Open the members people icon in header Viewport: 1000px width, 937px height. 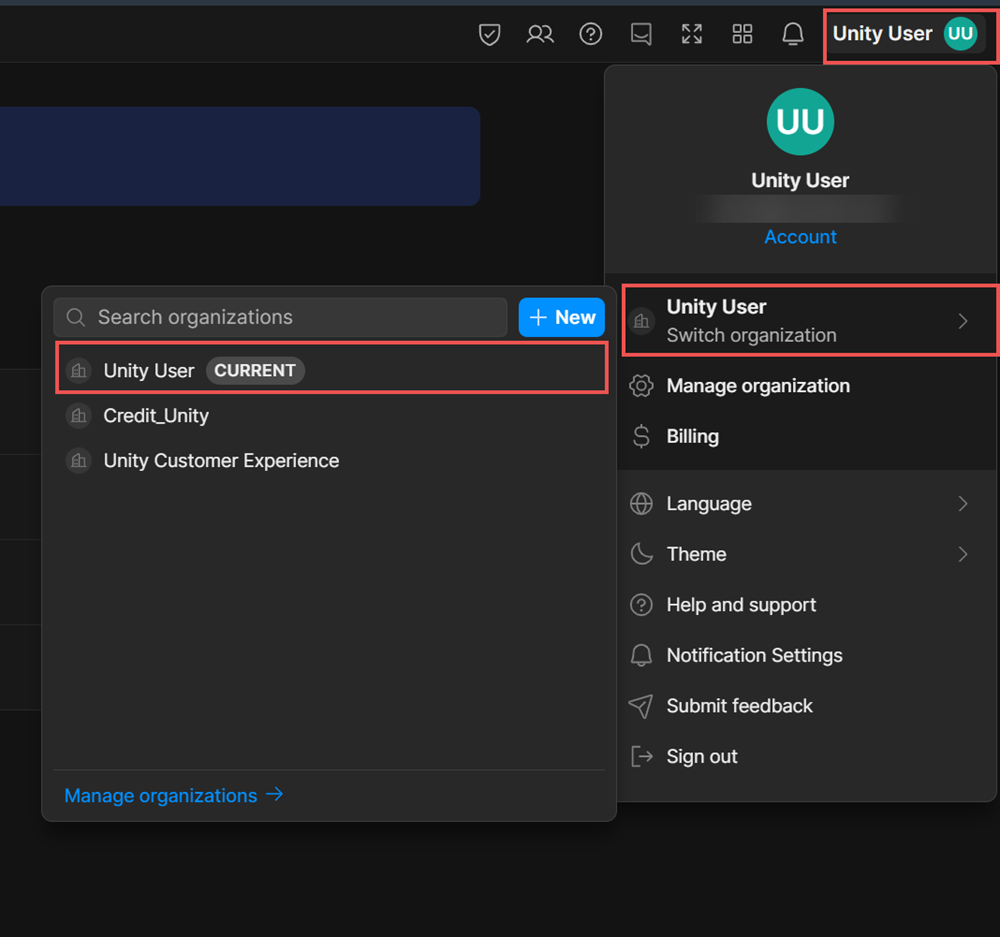[x=540, y=35]
